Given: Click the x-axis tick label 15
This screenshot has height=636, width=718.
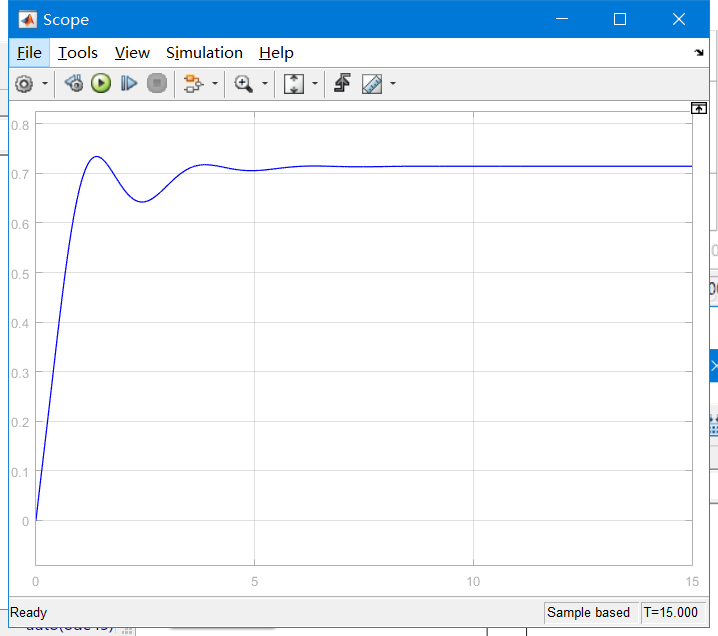Looking at the screenshot, I should coord(692,582).
